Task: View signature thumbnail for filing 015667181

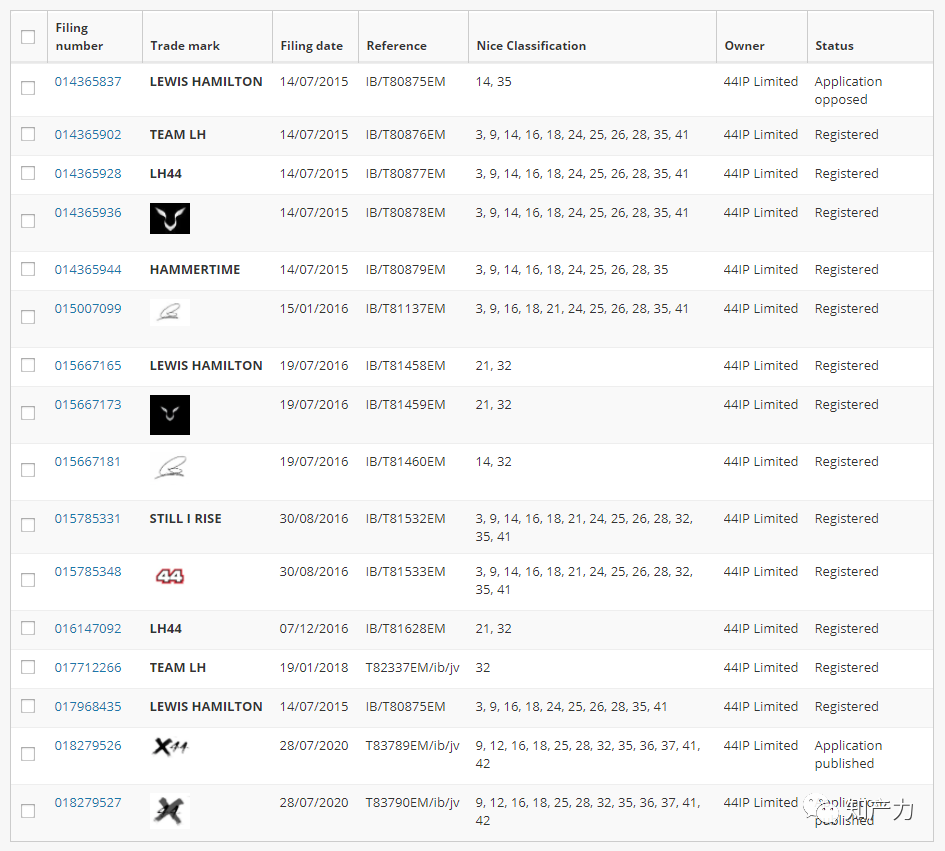Action: [x=169, y=468]
